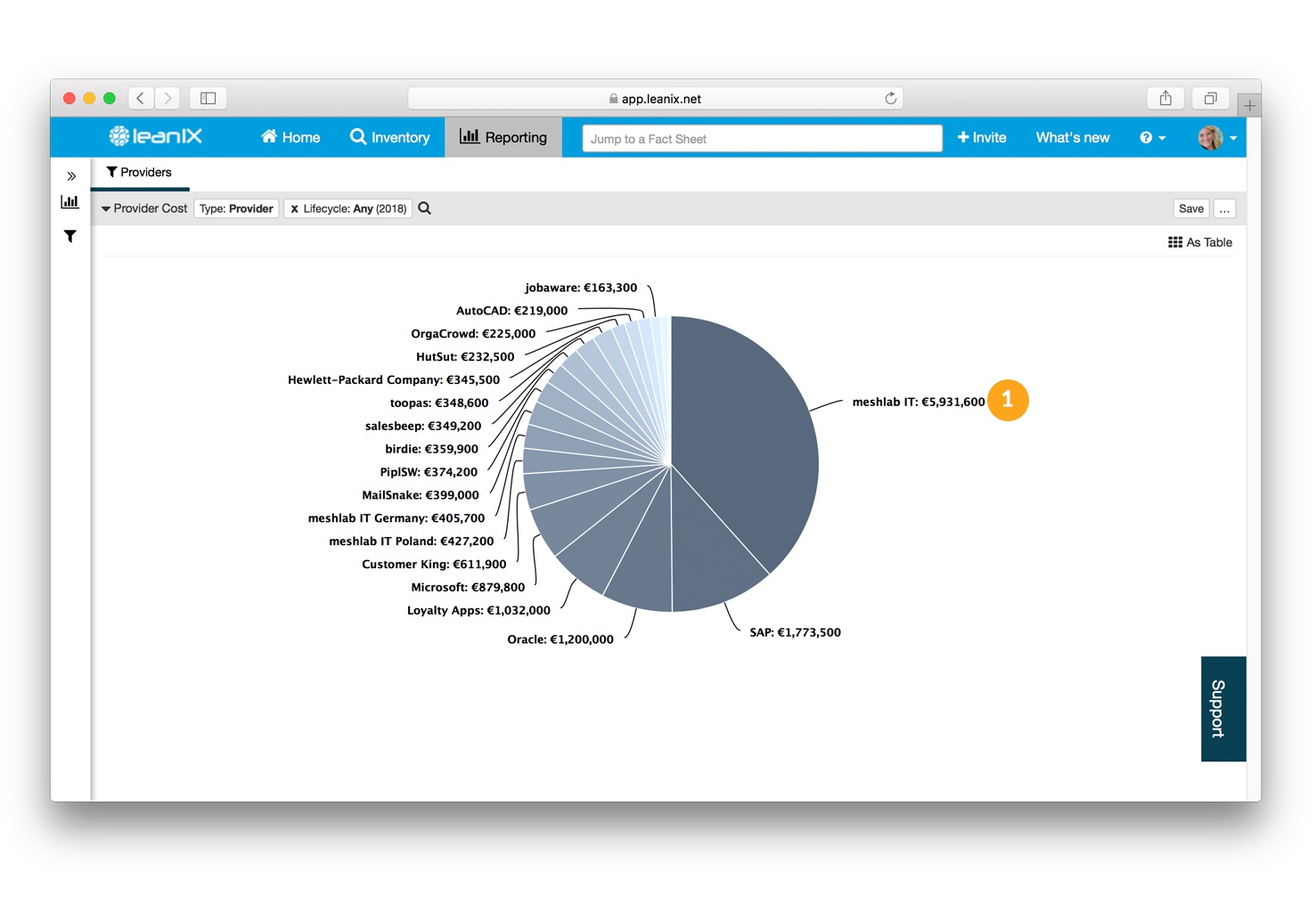Image resolution: width=1316 pixels, height=912 pixels.
Task: Open the help question mark menu
Action: click(x=1152, y=138)
